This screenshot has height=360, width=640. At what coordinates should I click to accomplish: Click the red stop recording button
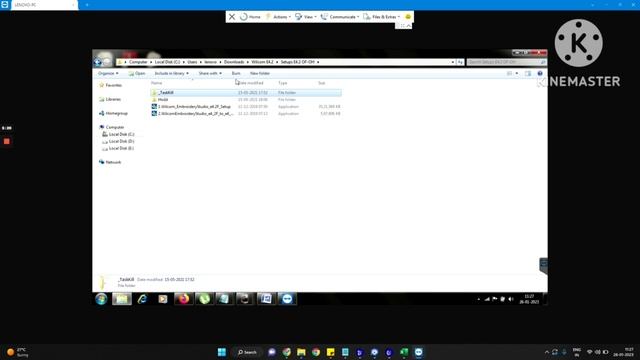(x=7, y=141)
